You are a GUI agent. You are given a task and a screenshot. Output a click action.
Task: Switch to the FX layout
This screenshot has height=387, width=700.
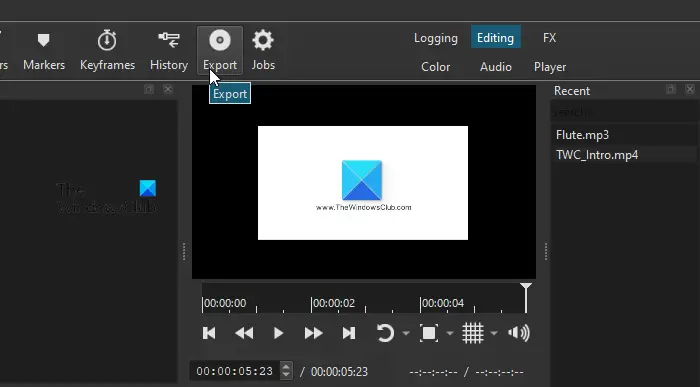(550, 38)
